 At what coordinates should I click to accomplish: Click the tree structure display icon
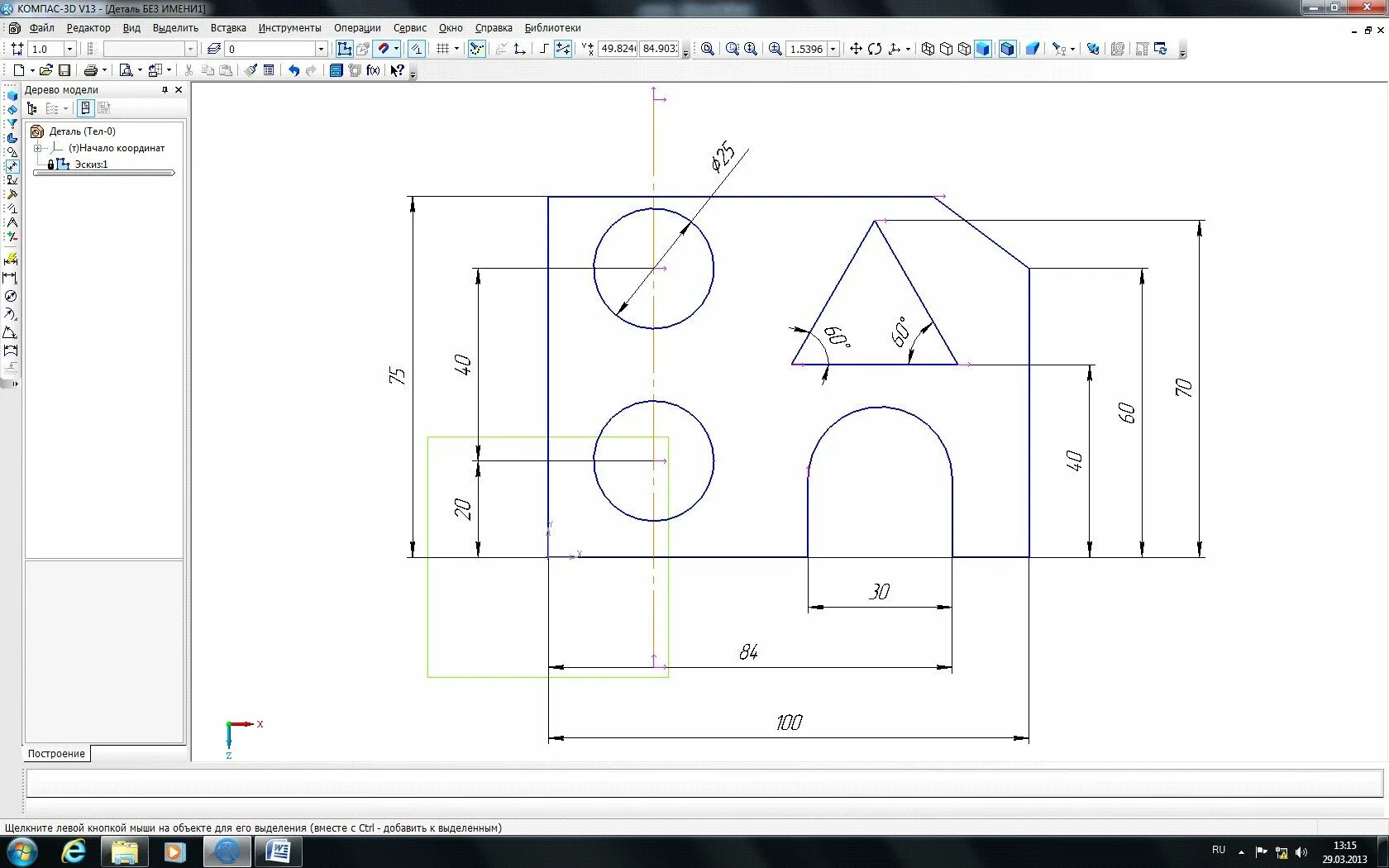[31, 108]
